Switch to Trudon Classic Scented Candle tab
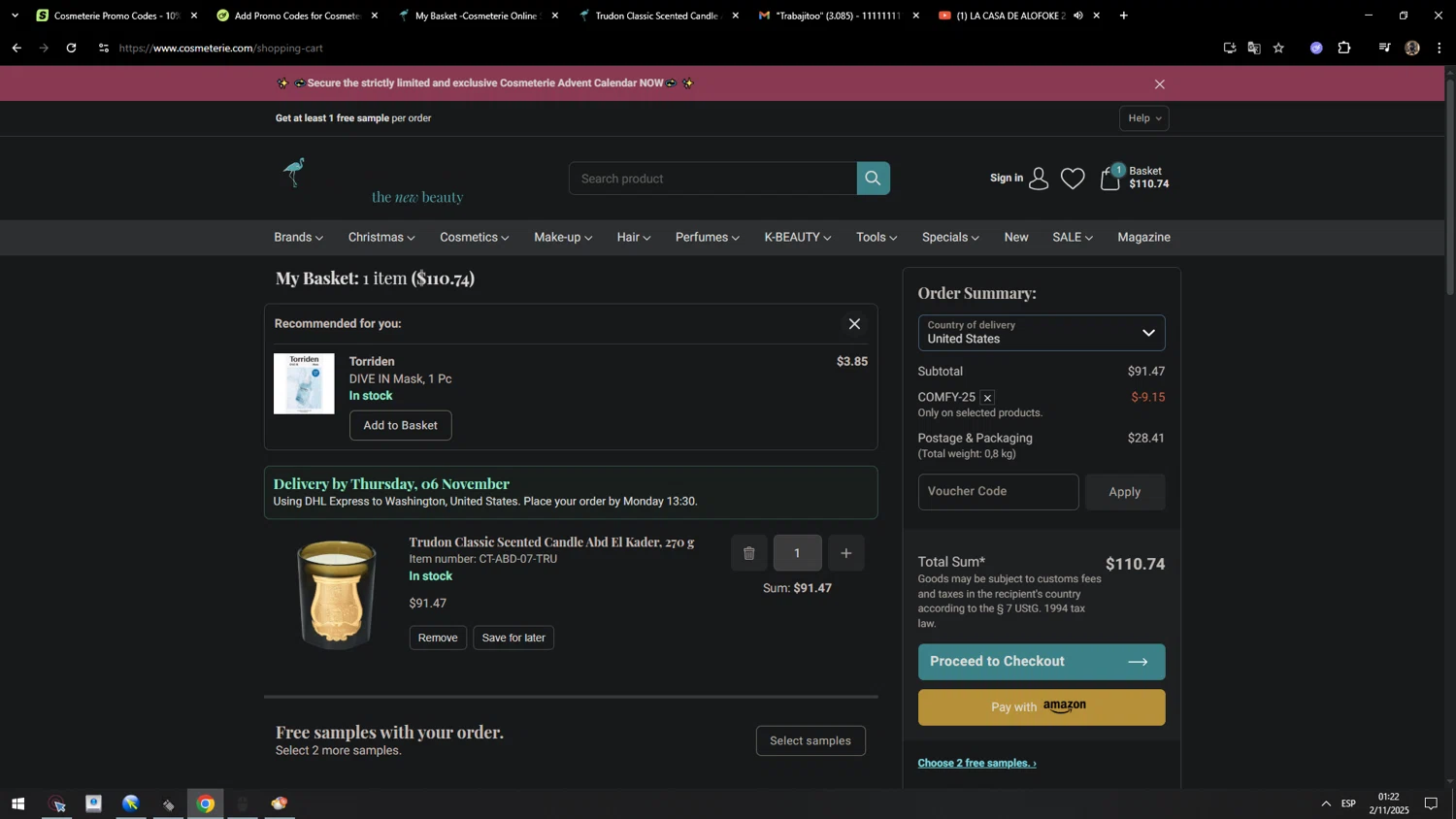Viewport: 1456px width, 819px height. 658,16
